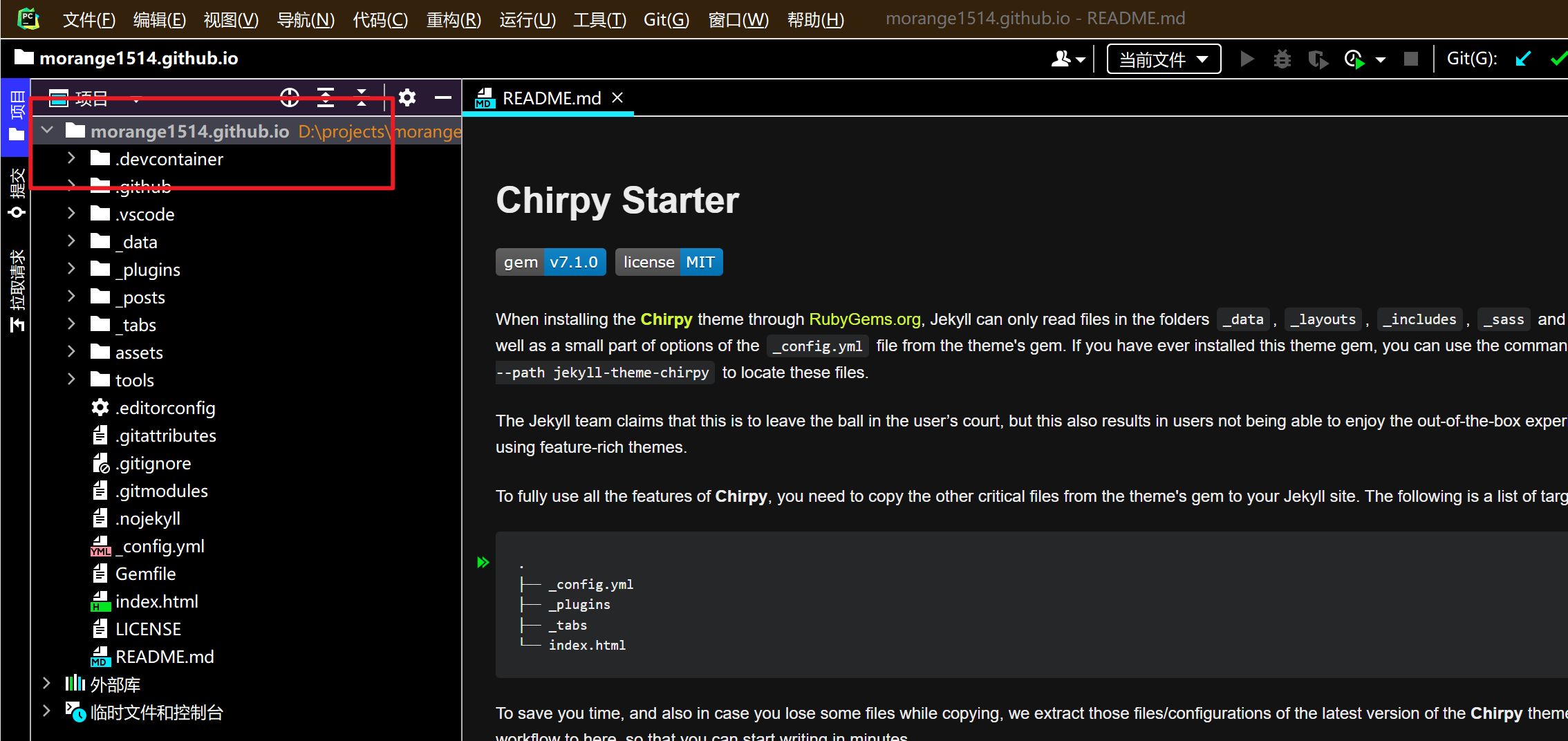This screenshot has width=1568, height=741.
Task: Expand the tools folder
Action: (71, 379)
